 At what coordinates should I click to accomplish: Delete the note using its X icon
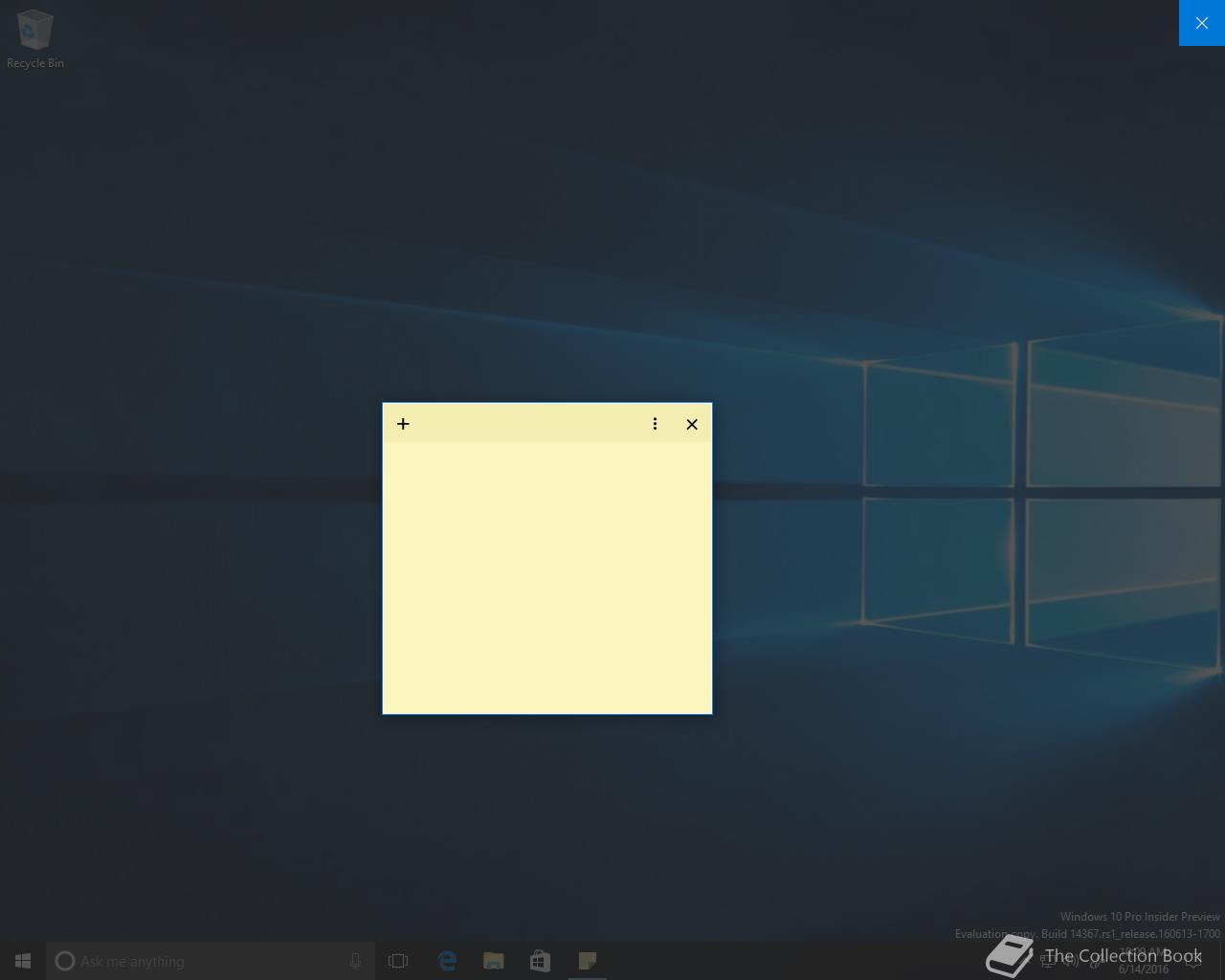(x=692, y=424)
